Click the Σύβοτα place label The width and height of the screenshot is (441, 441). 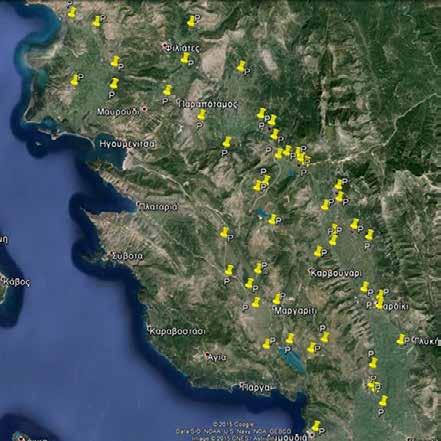(x=128, y=256)
